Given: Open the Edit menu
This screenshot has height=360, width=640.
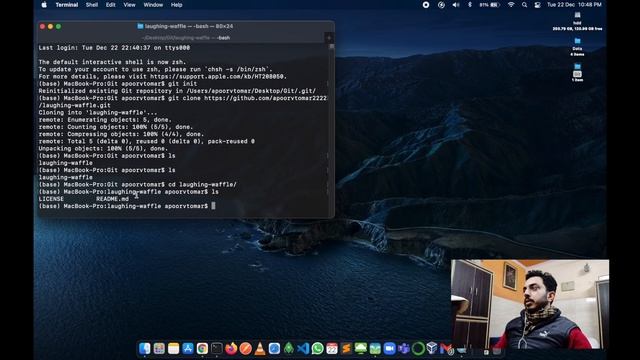Looking at the screenshot, I should click(x=111, y=5).
